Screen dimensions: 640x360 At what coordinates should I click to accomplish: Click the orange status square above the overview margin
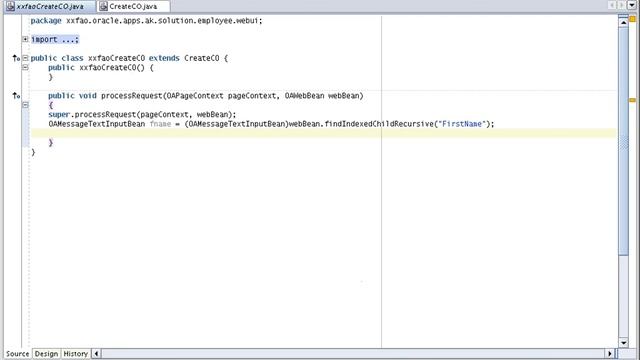click(x=632, y=19)
